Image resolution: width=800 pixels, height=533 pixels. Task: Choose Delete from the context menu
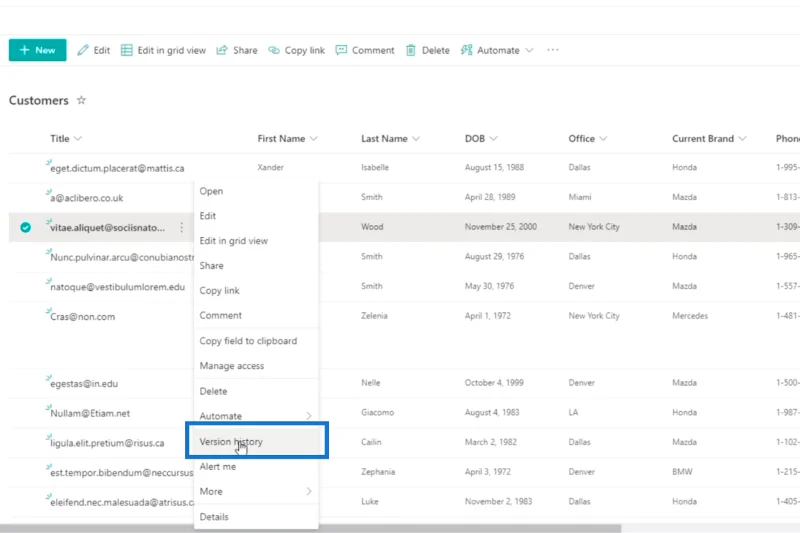click(256, 391)
